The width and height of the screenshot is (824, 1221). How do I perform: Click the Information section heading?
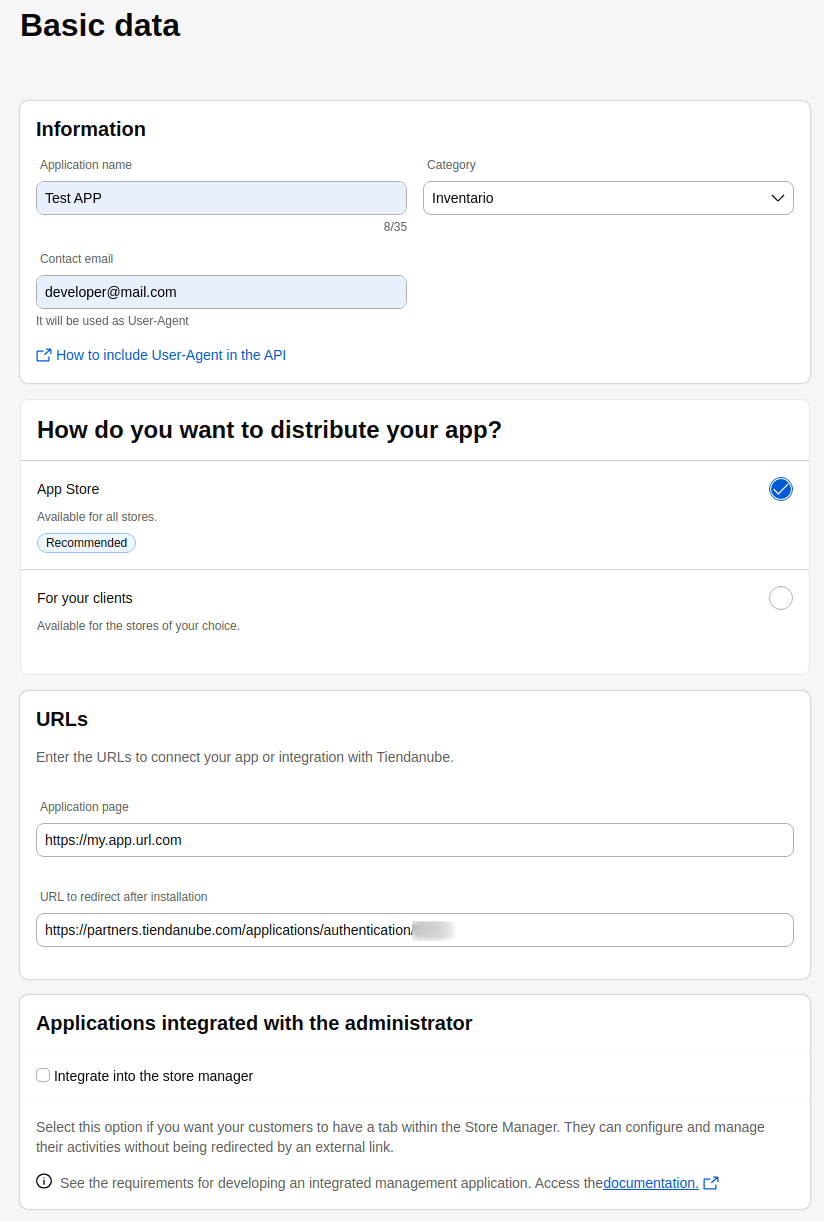click(x=90, y=129)
